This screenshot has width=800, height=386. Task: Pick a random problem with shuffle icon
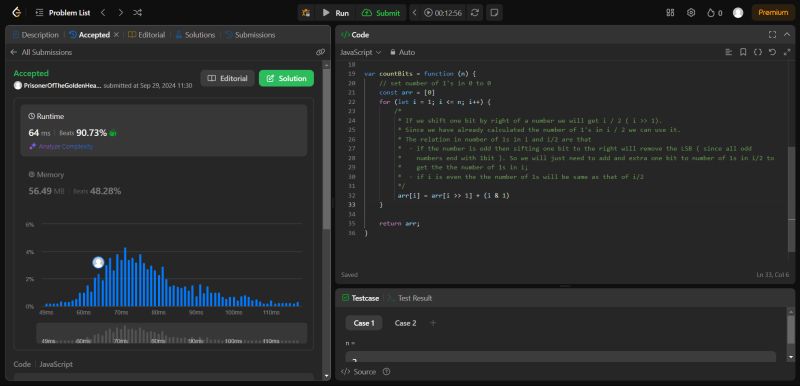click(137, 13)
